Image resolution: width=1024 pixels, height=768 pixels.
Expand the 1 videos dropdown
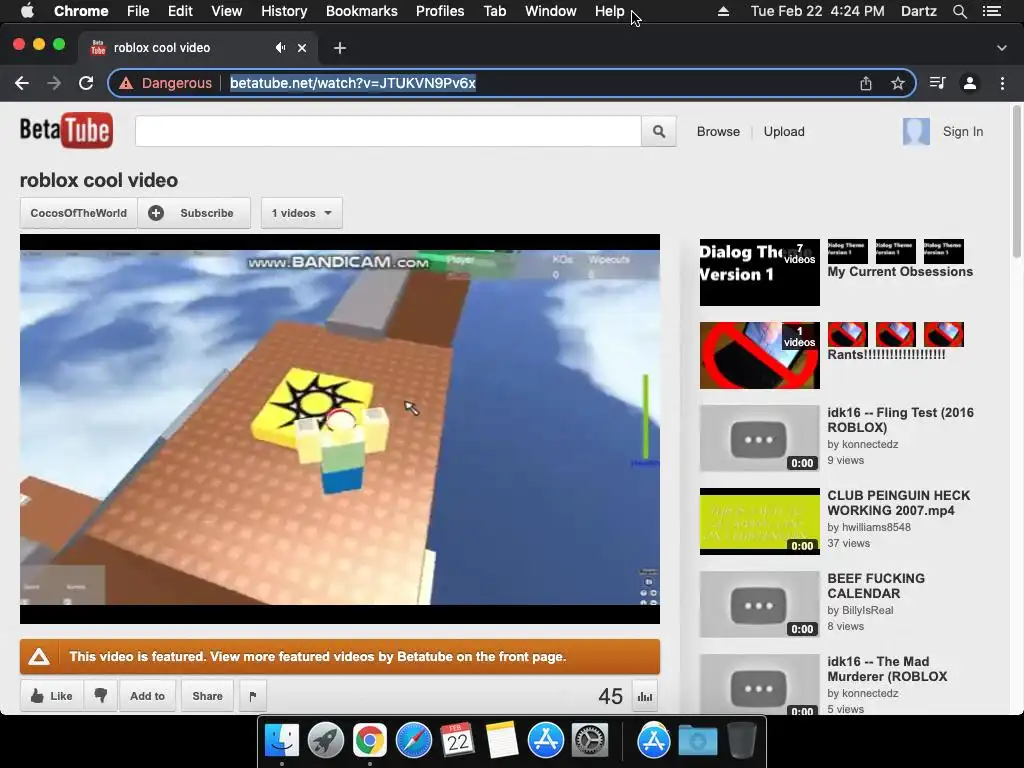pos(302,213)
